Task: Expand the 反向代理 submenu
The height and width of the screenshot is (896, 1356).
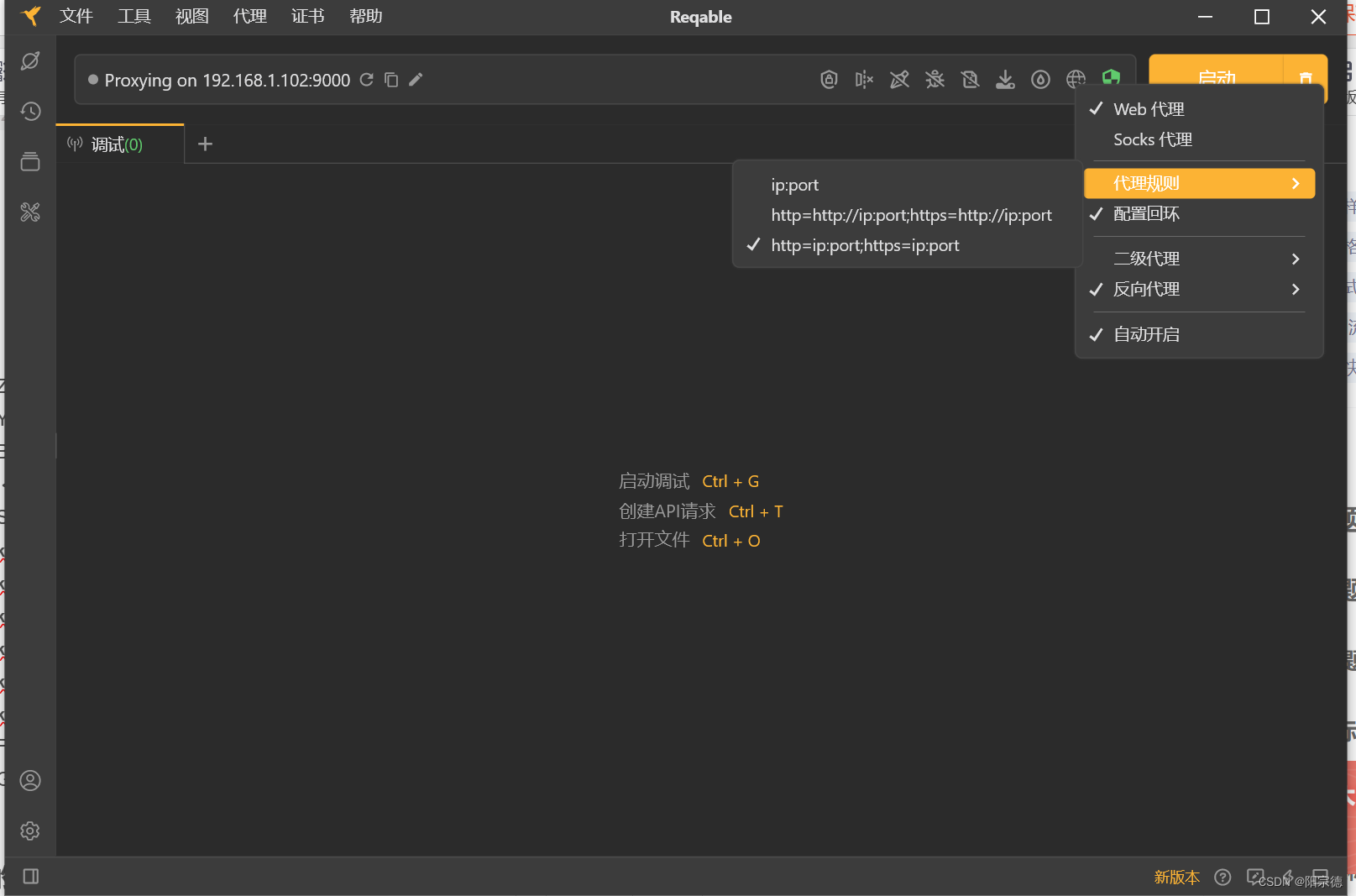Action: pyautogui.click(x=1199, y=289)
